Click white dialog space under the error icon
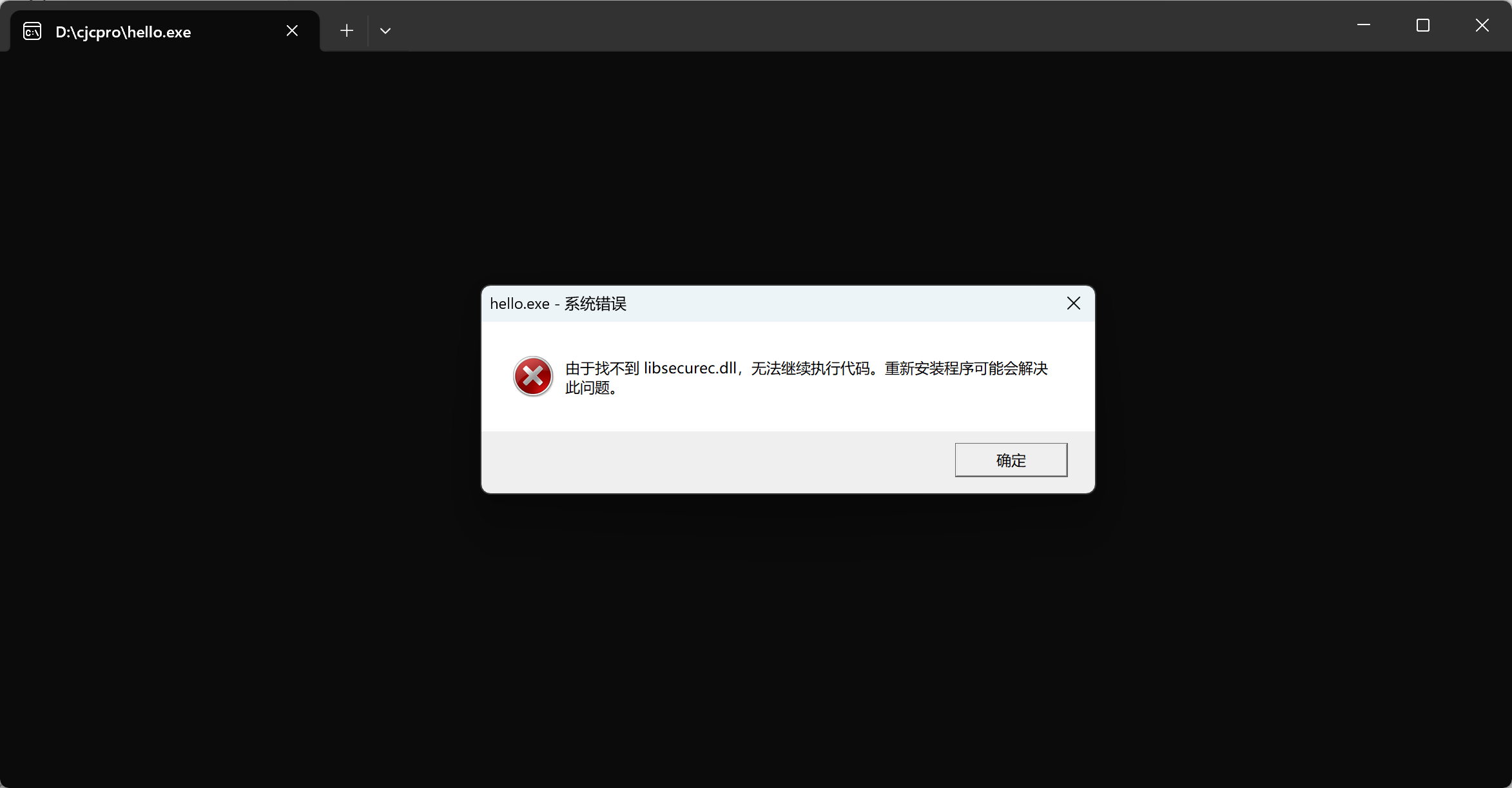The image size is (1512, 788). tap(532, 415)
